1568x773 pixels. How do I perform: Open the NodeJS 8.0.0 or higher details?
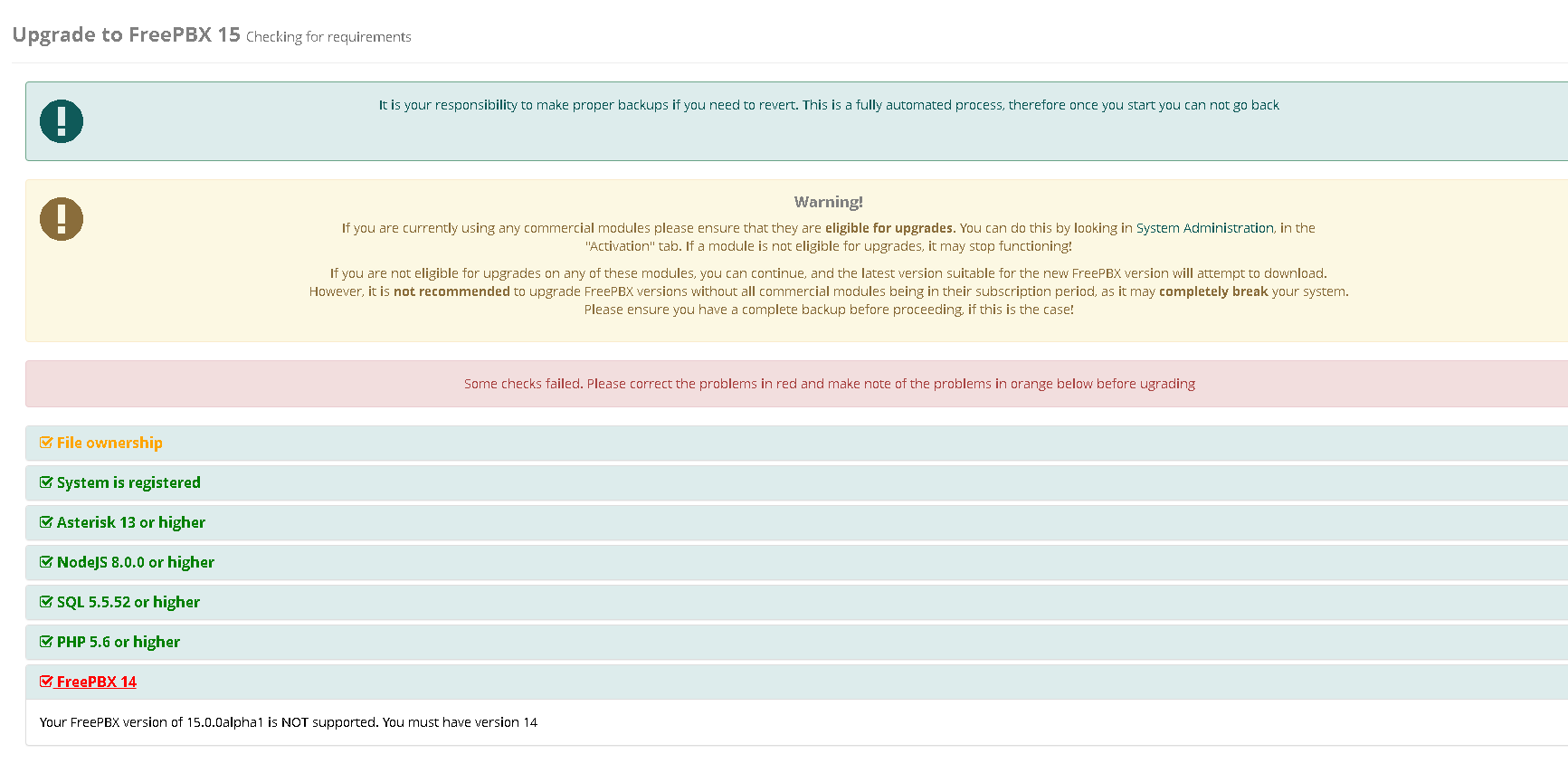(136, 562)
